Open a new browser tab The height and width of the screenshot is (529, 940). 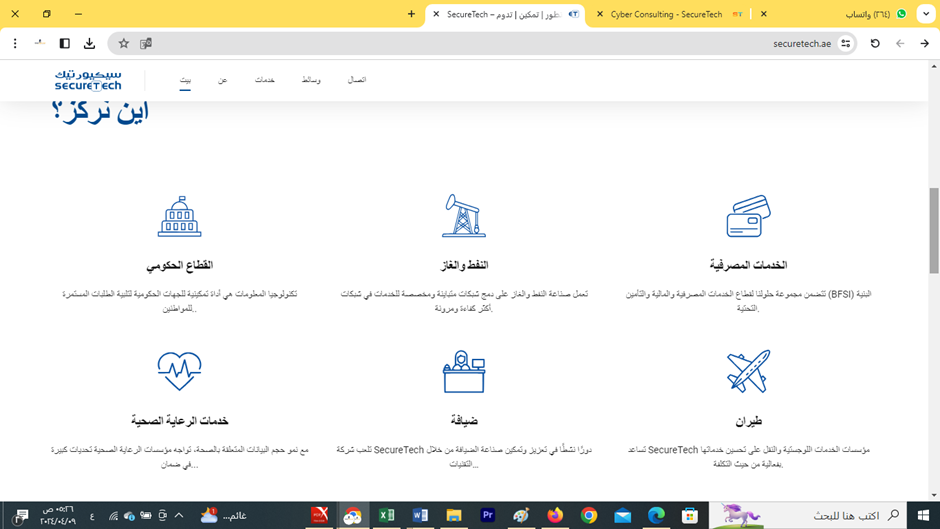[x=411, y=14]
